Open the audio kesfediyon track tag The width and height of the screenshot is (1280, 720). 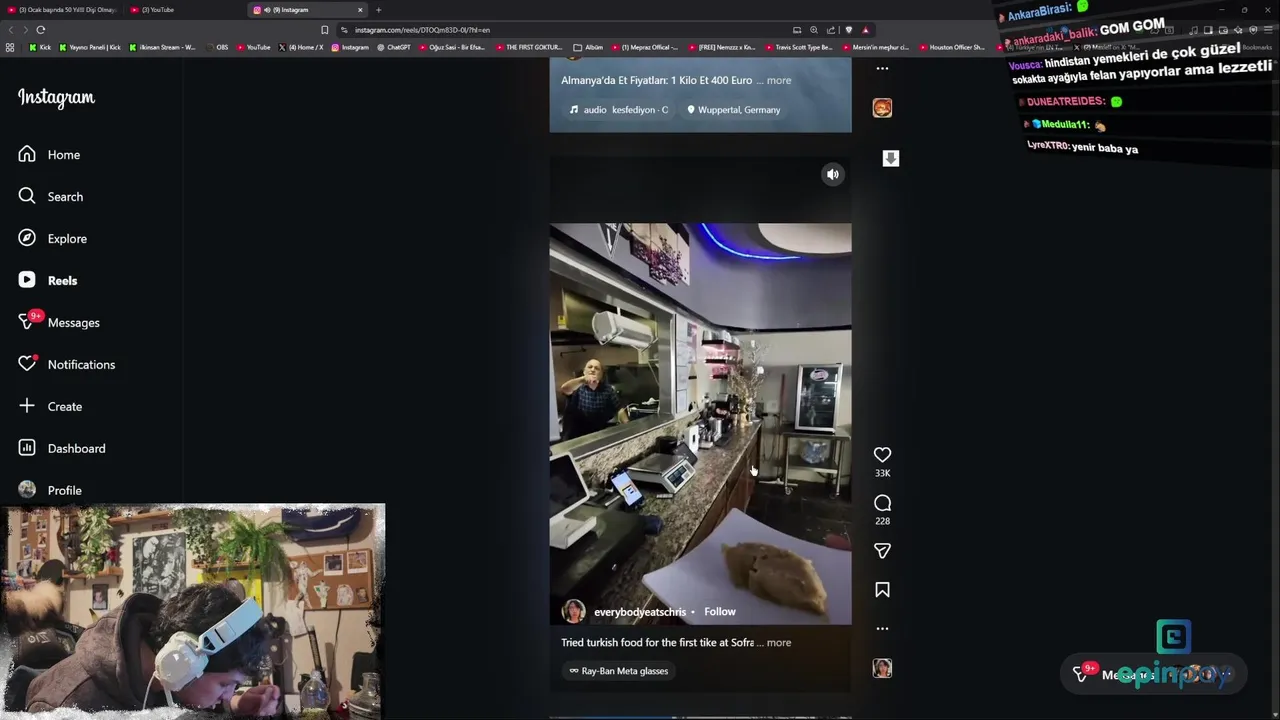pyautogui.click(x=619, y=110)
